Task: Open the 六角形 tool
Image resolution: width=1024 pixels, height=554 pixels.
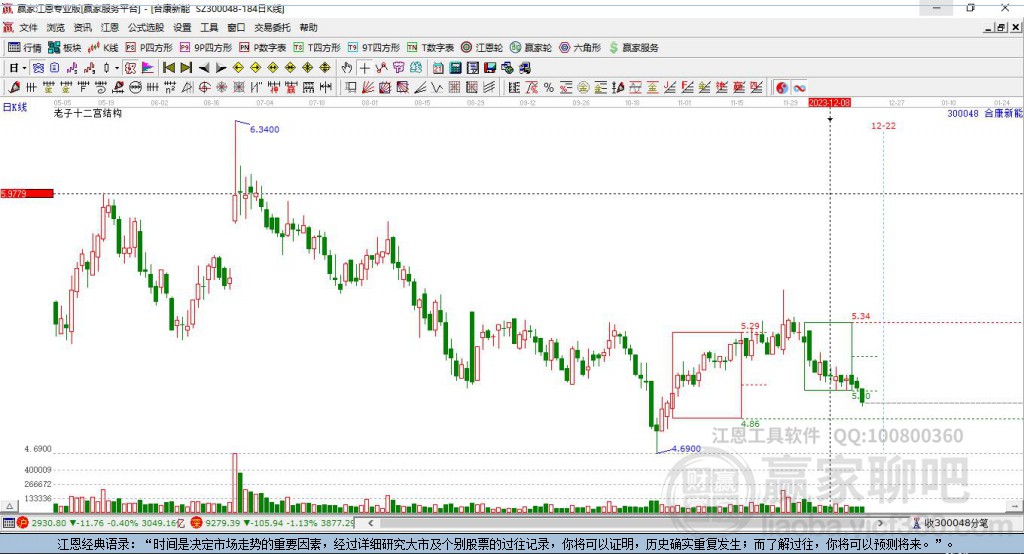Action: click(x=580, y=48)
